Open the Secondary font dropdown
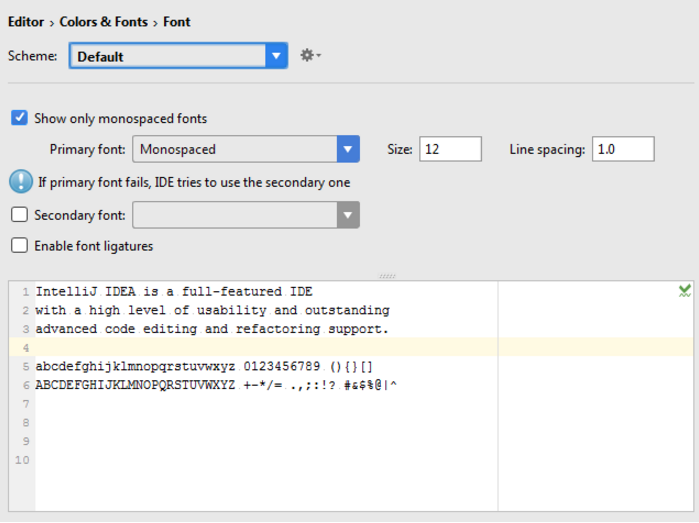 246,214
